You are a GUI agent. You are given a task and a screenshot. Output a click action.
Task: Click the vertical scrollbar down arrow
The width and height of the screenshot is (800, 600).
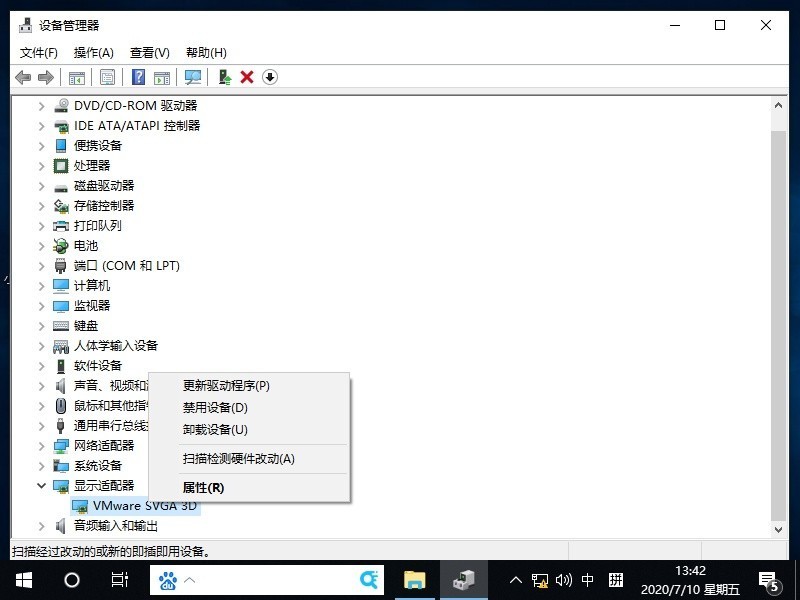click(779, 528)
